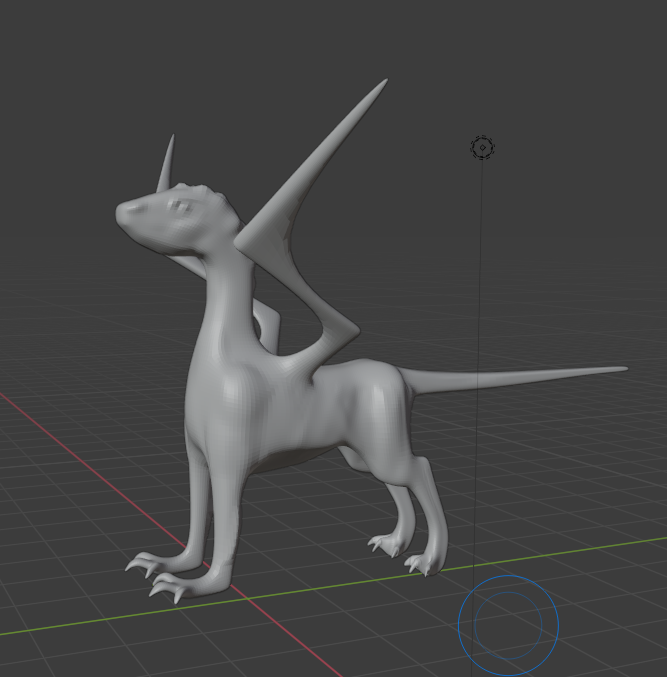The image size is (667, 677).
Task: Click the front foot claws nearest the camera
Action: tap(168, 590)
